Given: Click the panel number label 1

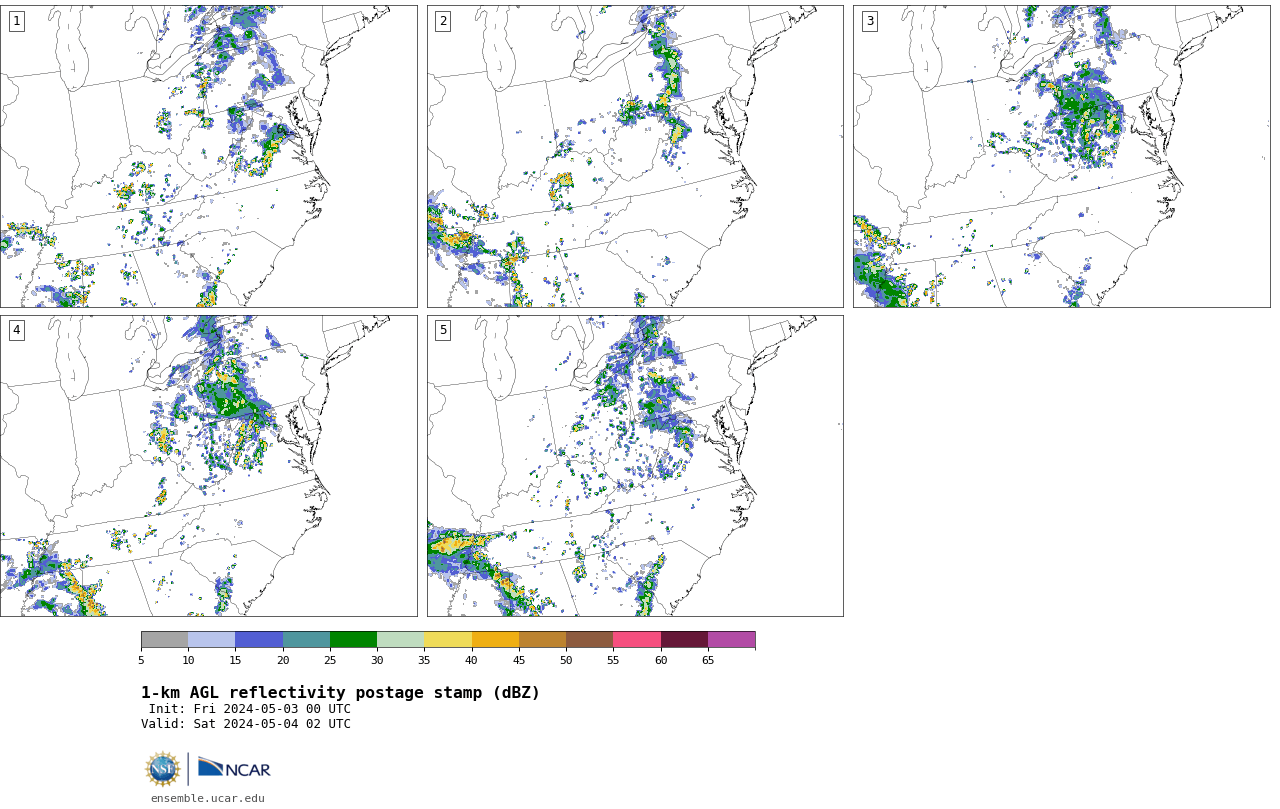Looking at the screenshot, I should pos(16,21).
